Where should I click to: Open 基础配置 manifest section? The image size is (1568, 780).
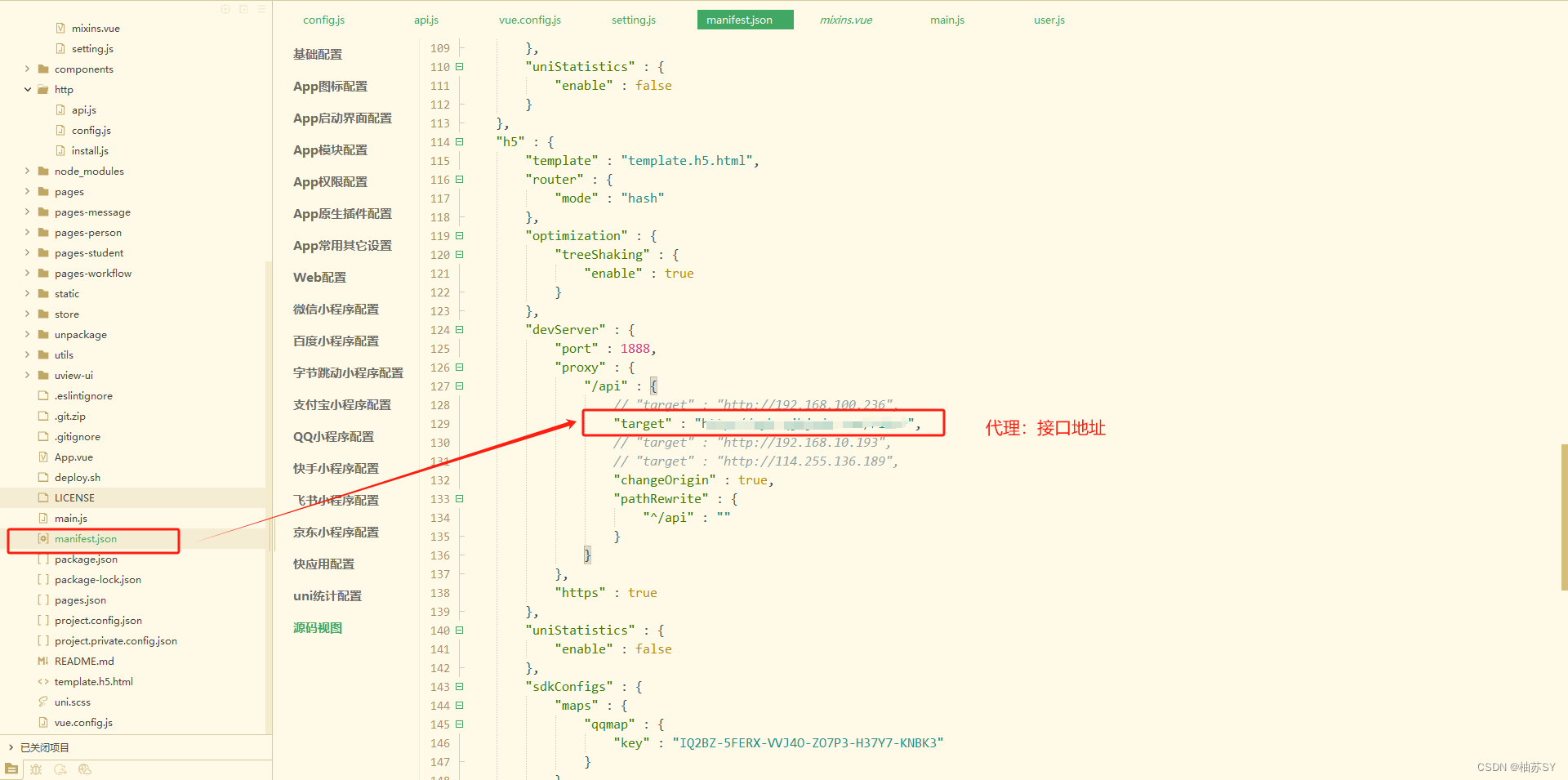[x=318, y=54]
